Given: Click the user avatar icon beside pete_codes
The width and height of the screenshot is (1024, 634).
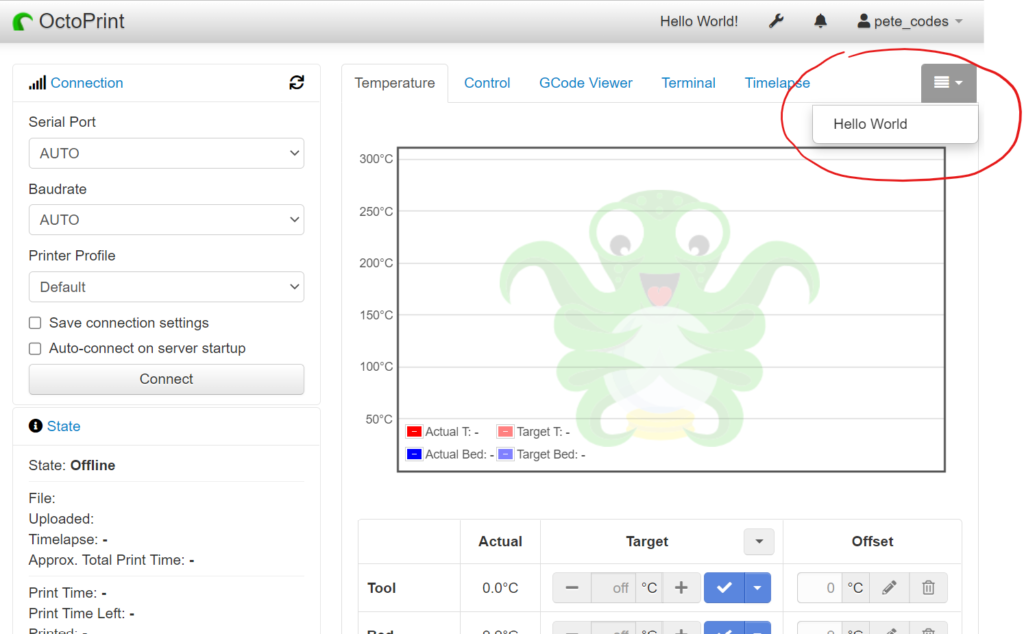Looking at the screenshot, I should tap(863, 22).
